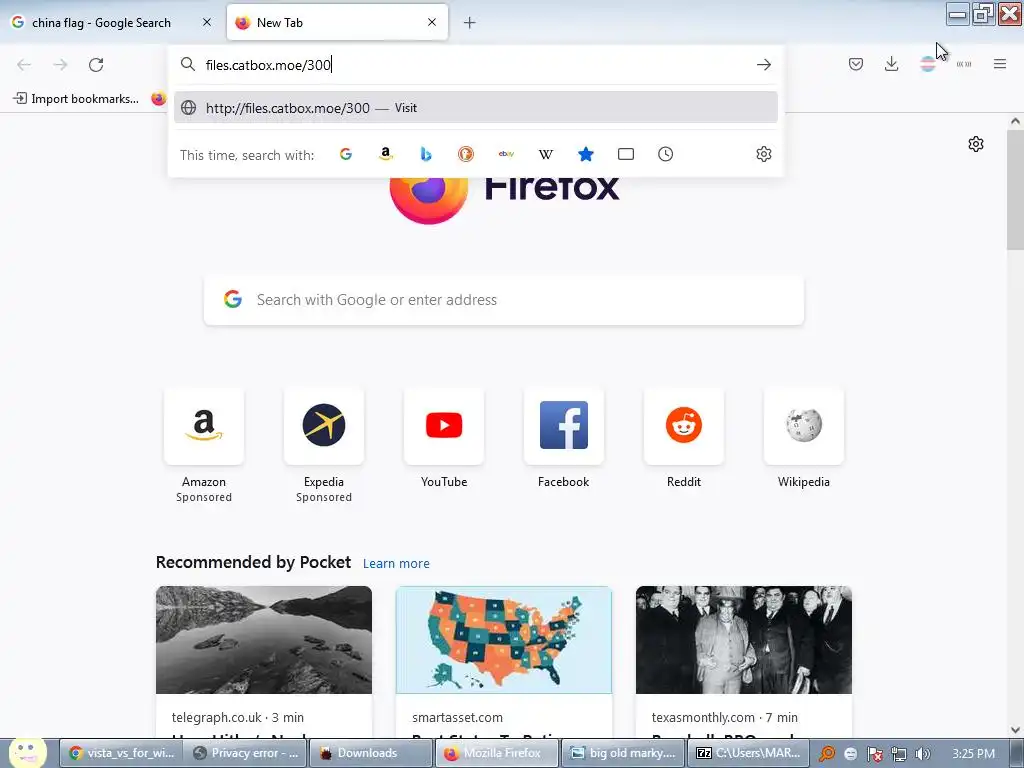Switch to big old marky taskbar window
This screenshot has width=1024, height=768.
[x=622, y=753]
